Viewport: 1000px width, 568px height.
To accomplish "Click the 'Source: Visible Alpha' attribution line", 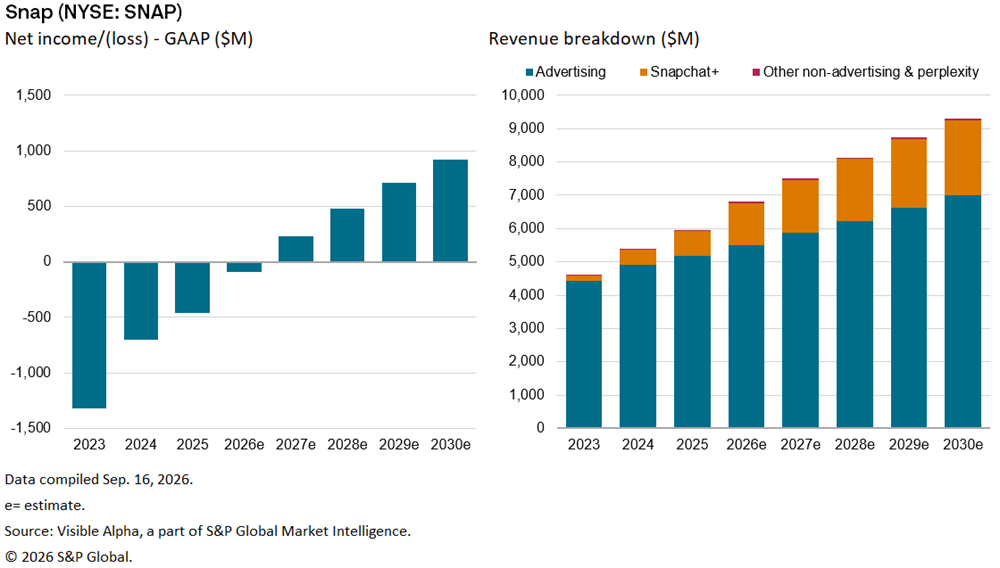I will point(208,531).
